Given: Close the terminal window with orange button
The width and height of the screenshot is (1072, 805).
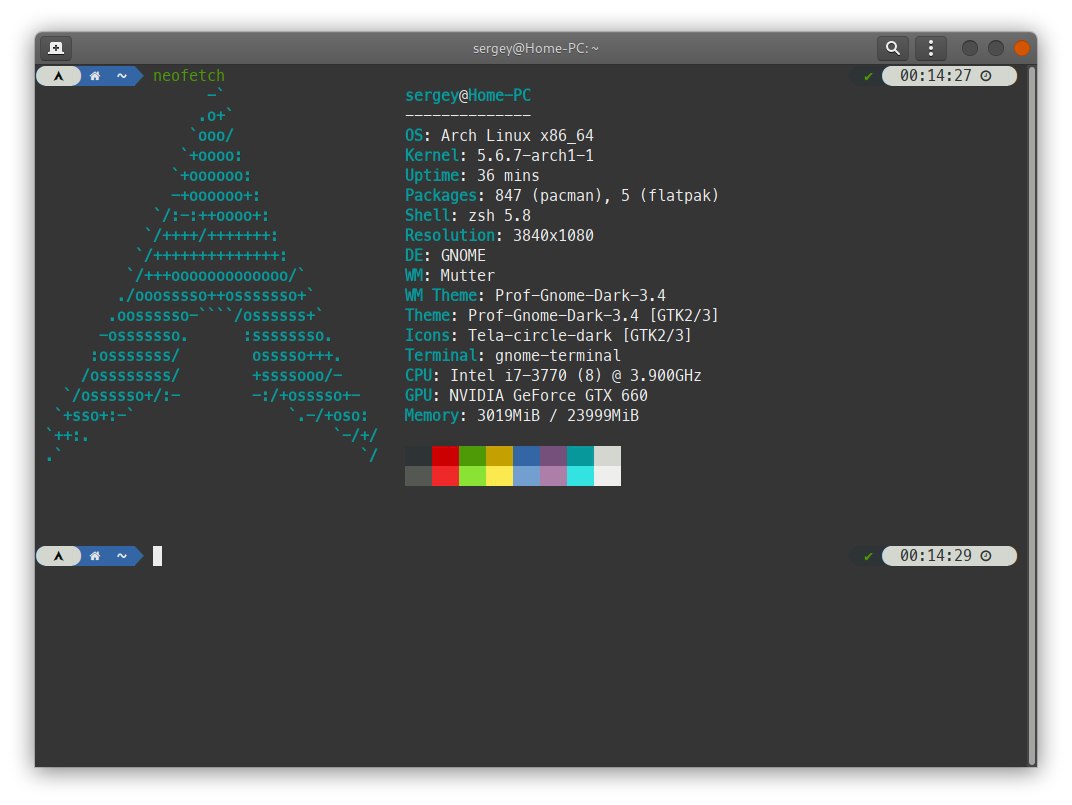Looking at the screenshot, I should tap(1021, 48).
